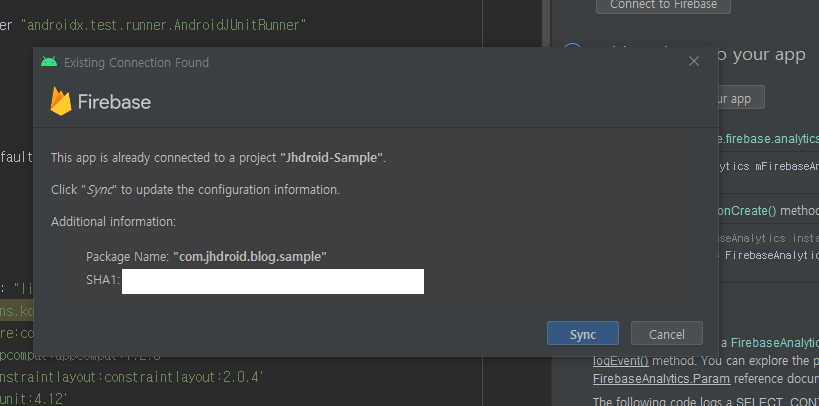Click the "Existing Connection Found" title text
This screenshot has height=406, width=819.
(136, 62)
